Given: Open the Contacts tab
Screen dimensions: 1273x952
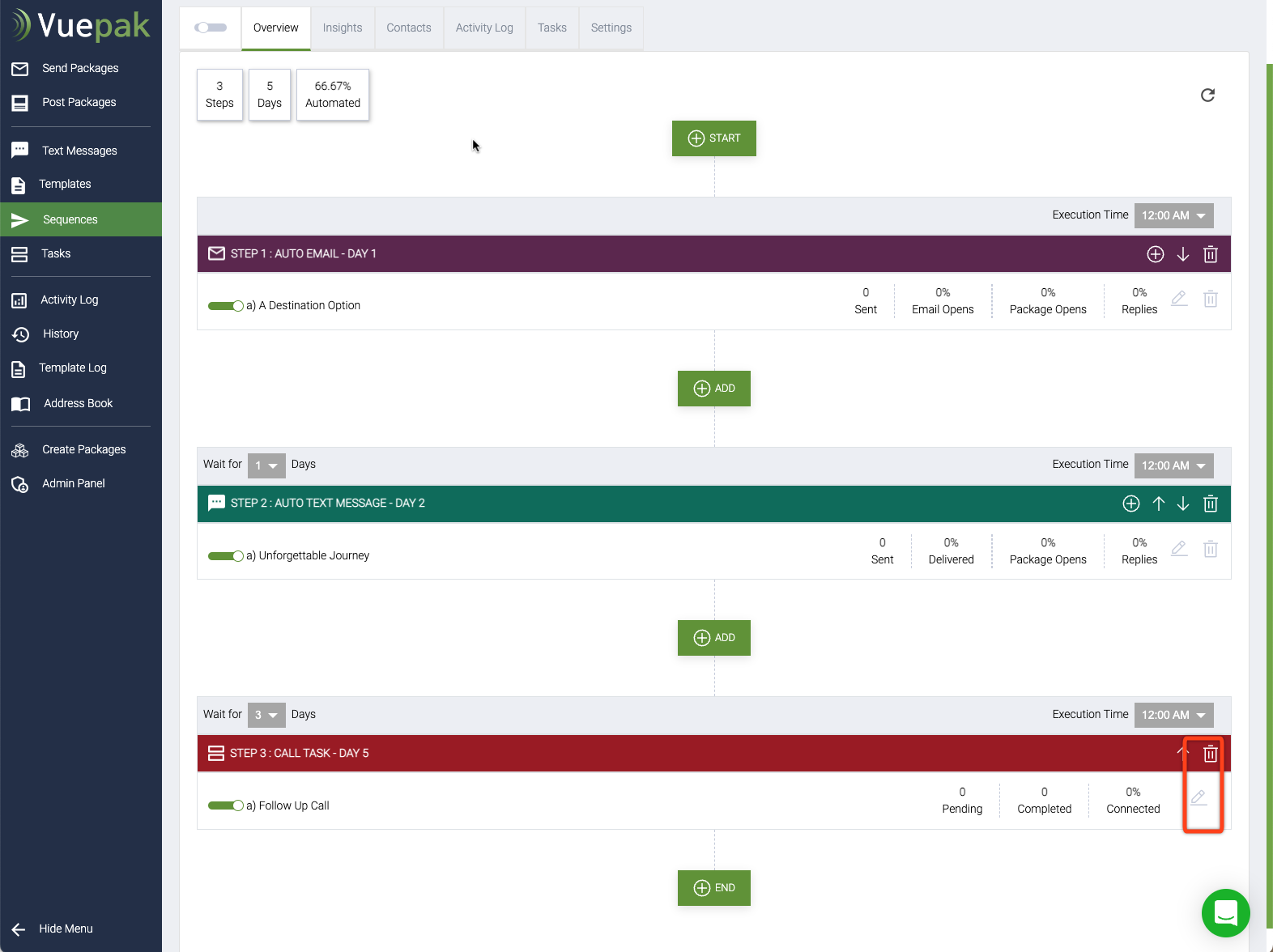Looking at the screenshot, I should [409, 28].
